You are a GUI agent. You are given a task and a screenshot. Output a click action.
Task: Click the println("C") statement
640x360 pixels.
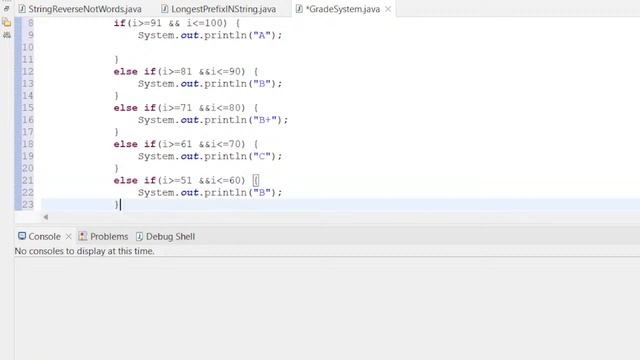pyautogui.click(x=210, y=156)
